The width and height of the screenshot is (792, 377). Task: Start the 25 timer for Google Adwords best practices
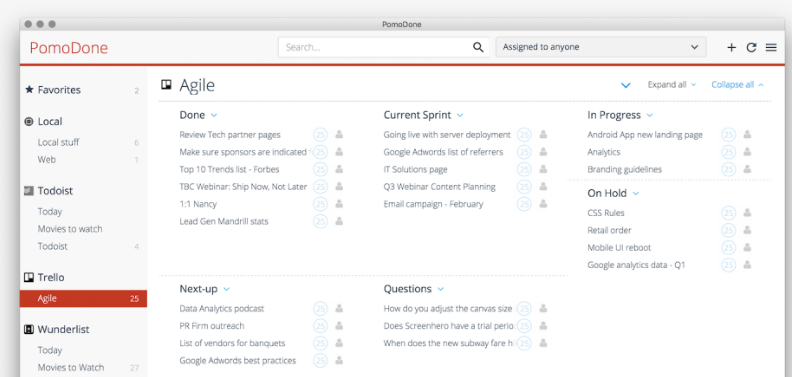(320, 361)
